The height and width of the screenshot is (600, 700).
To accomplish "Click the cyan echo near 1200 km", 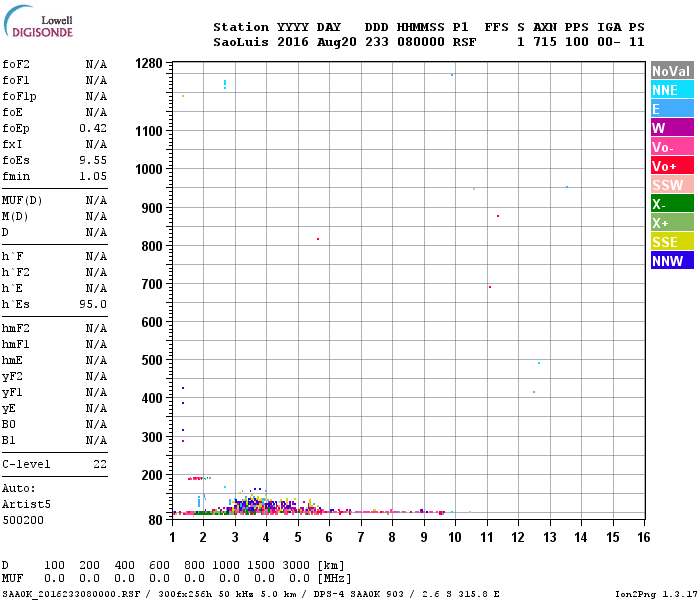I will pos(225,84).
